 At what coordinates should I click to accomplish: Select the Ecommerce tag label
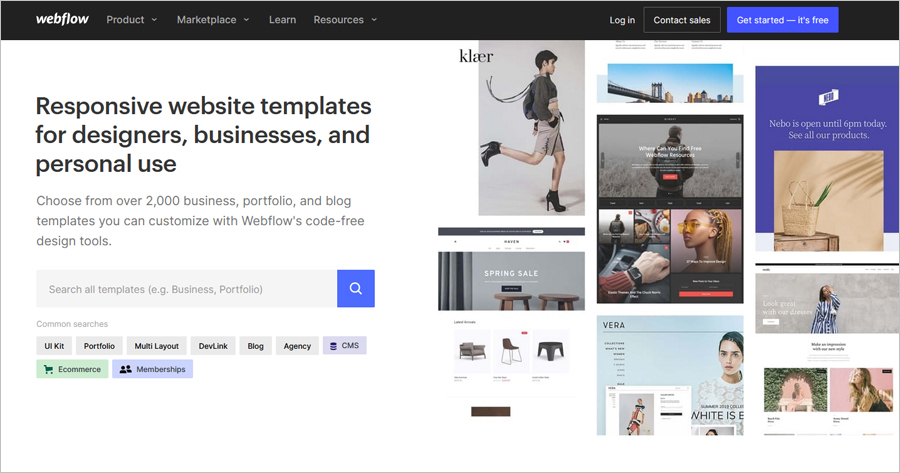pos(79,369)
